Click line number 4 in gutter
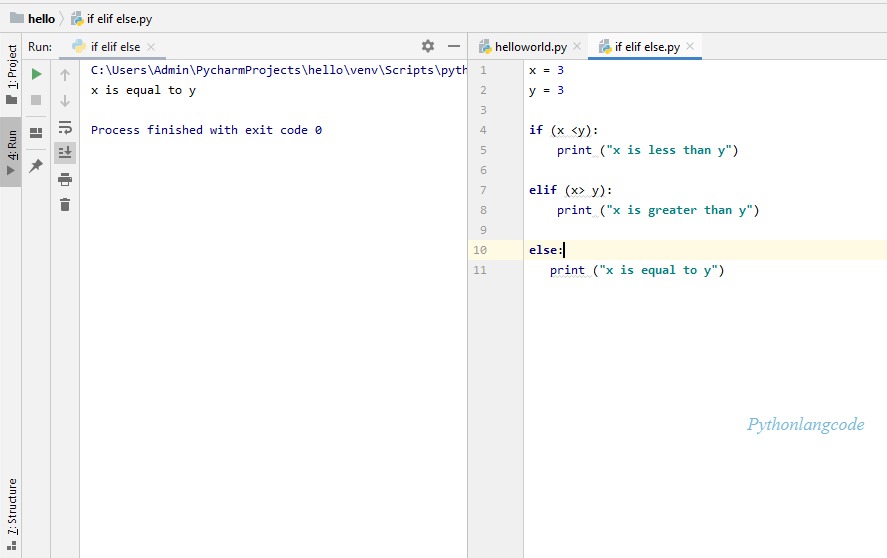 pos(483,130)
